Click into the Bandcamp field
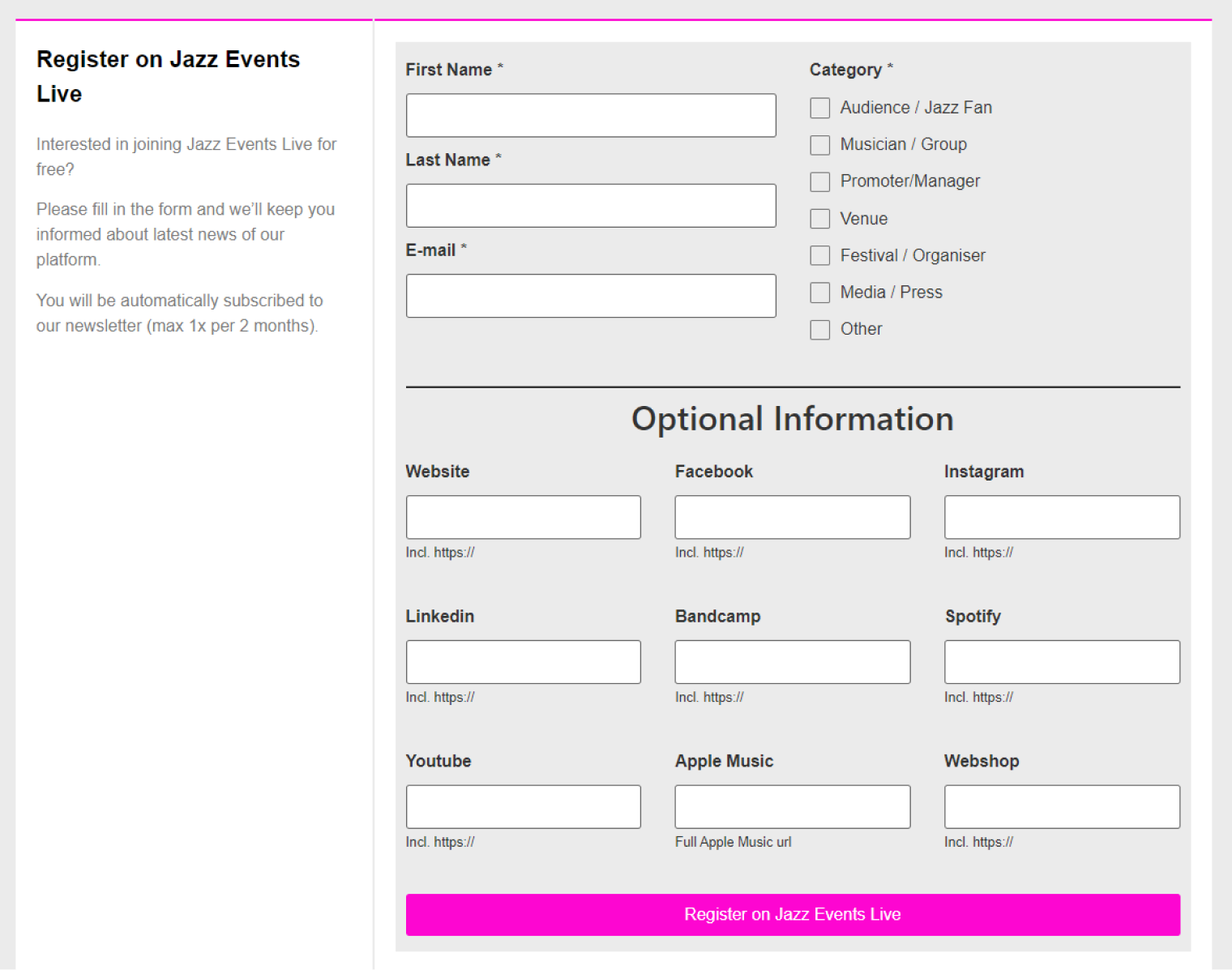The width and height of the screenshot is (1232, 970). click(792, 661)
